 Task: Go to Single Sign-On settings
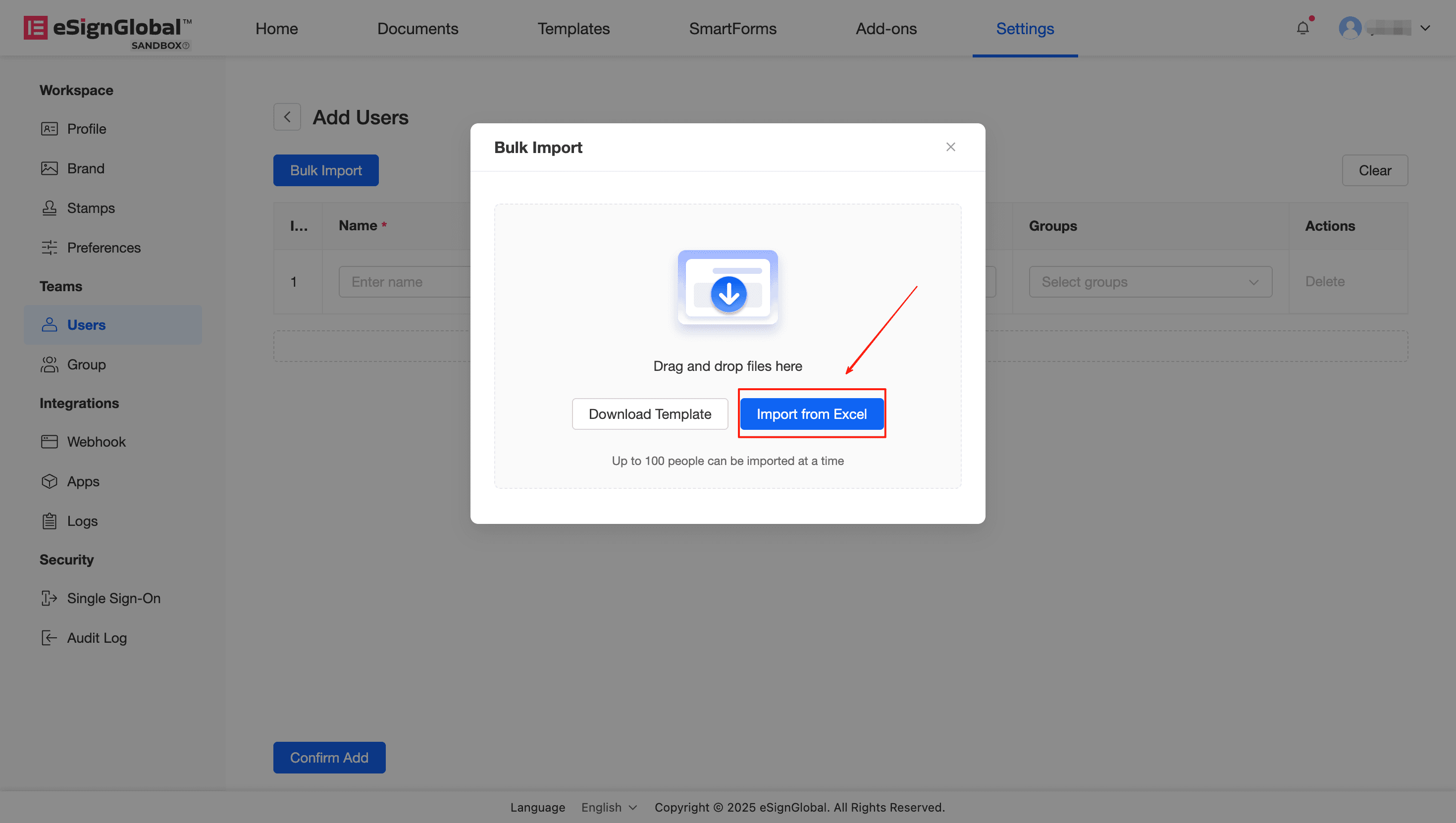tap(113, 598)
